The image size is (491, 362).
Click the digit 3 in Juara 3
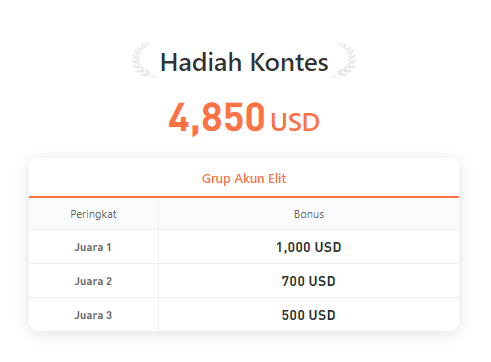click(109, 315)
